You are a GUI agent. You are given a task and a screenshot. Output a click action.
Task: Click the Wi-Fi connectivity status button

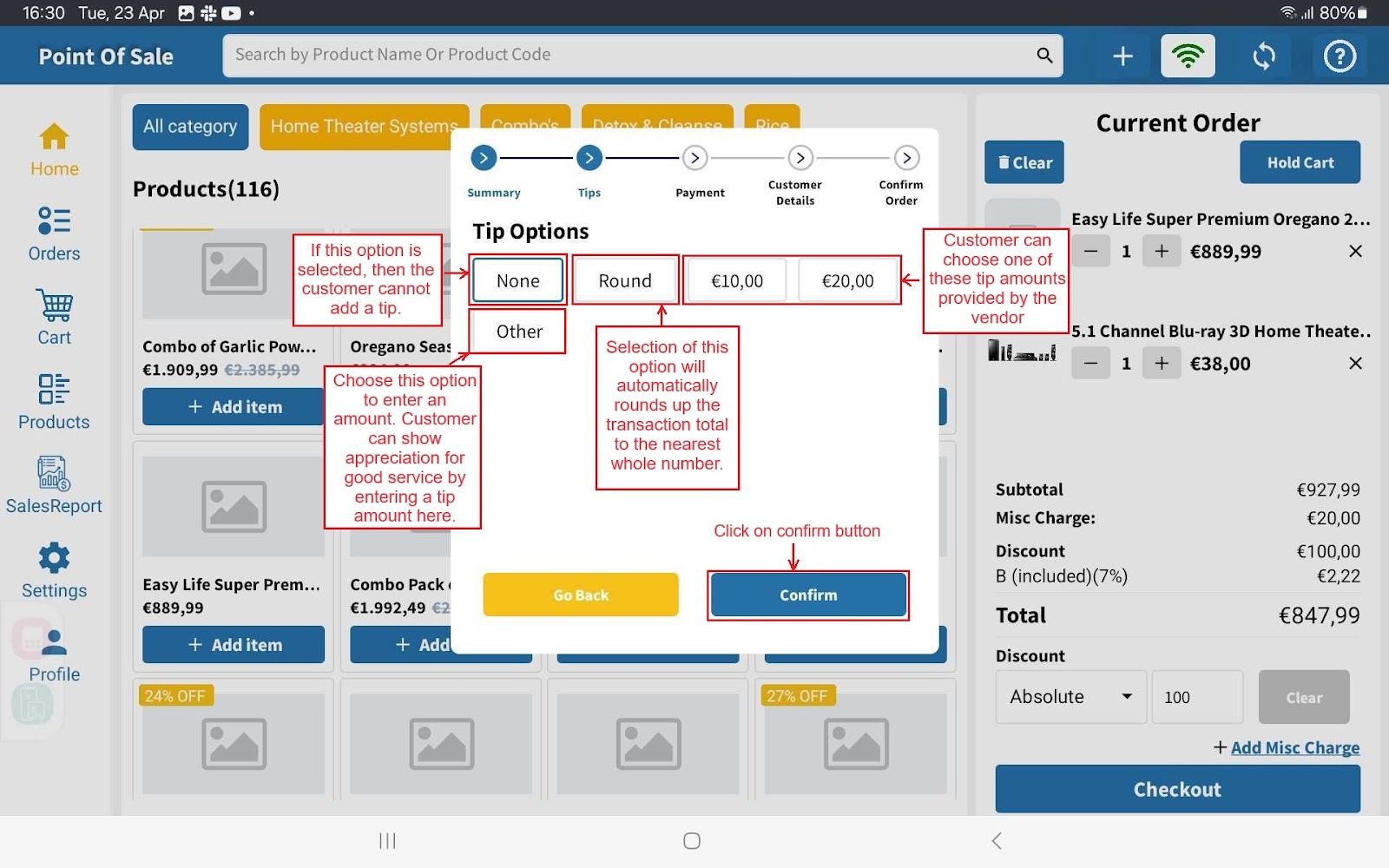tap(1188, 56)
